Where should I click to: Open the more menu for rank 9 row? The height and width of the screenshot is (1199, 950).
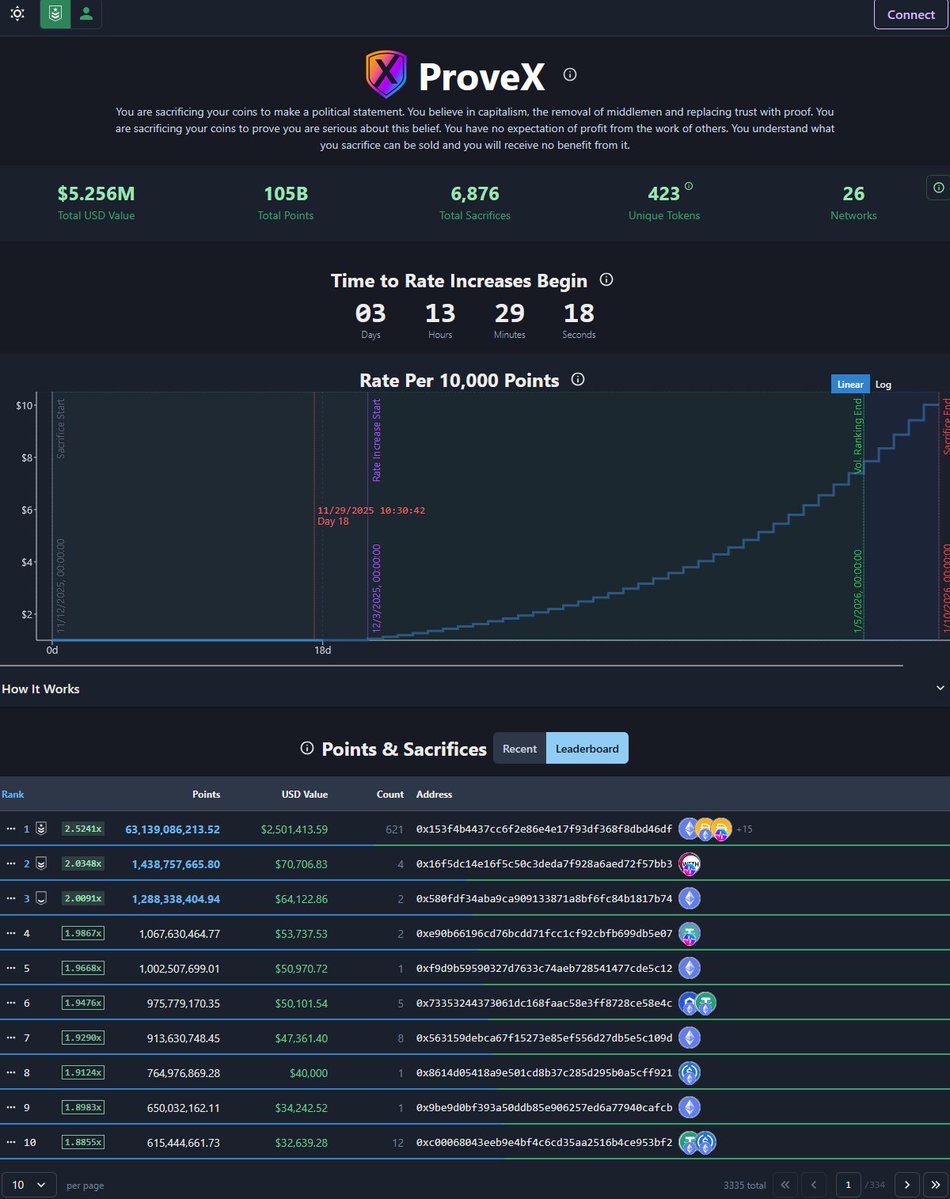(x=11, y=1107)
